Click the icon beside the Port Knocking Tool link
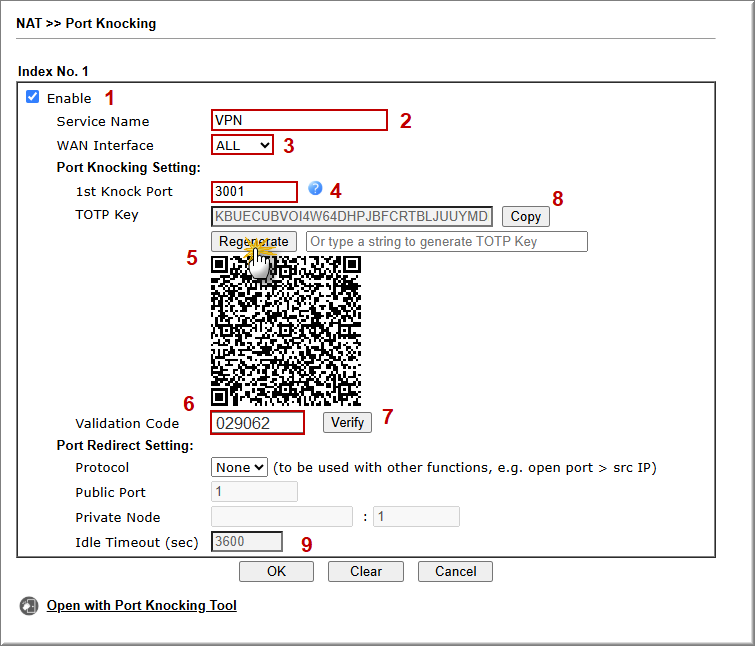Viewport: 755px width, 646px height. click(x=29, y=606)
